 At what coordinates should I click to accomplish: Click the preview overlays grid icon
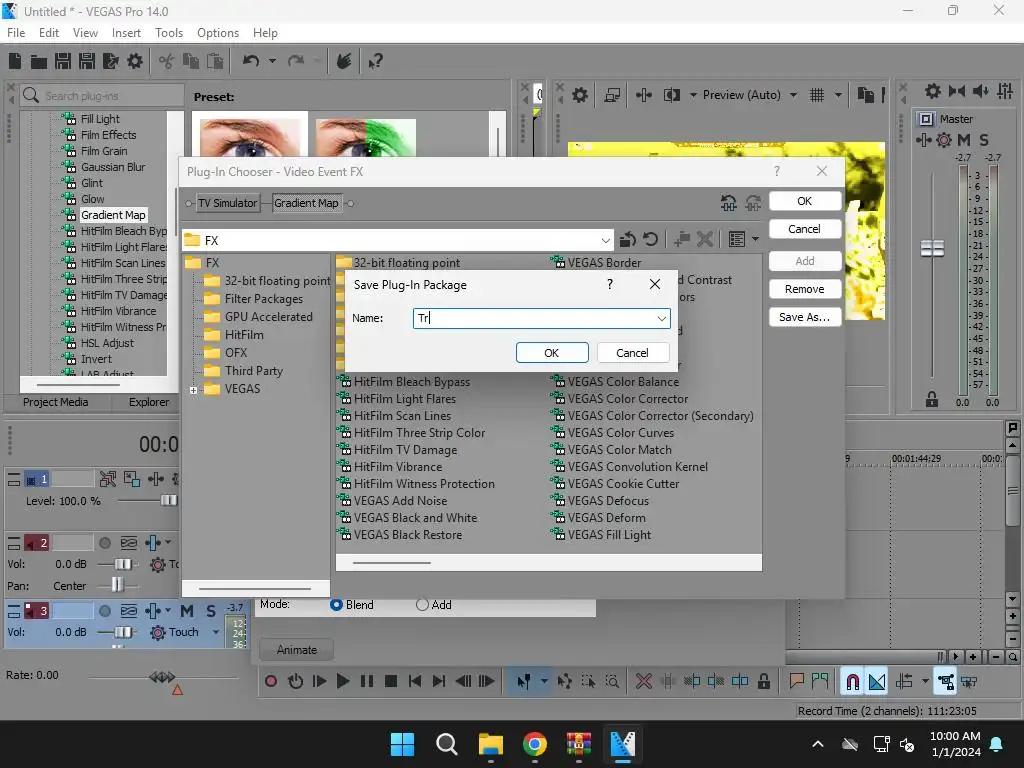tap(817, 95)
